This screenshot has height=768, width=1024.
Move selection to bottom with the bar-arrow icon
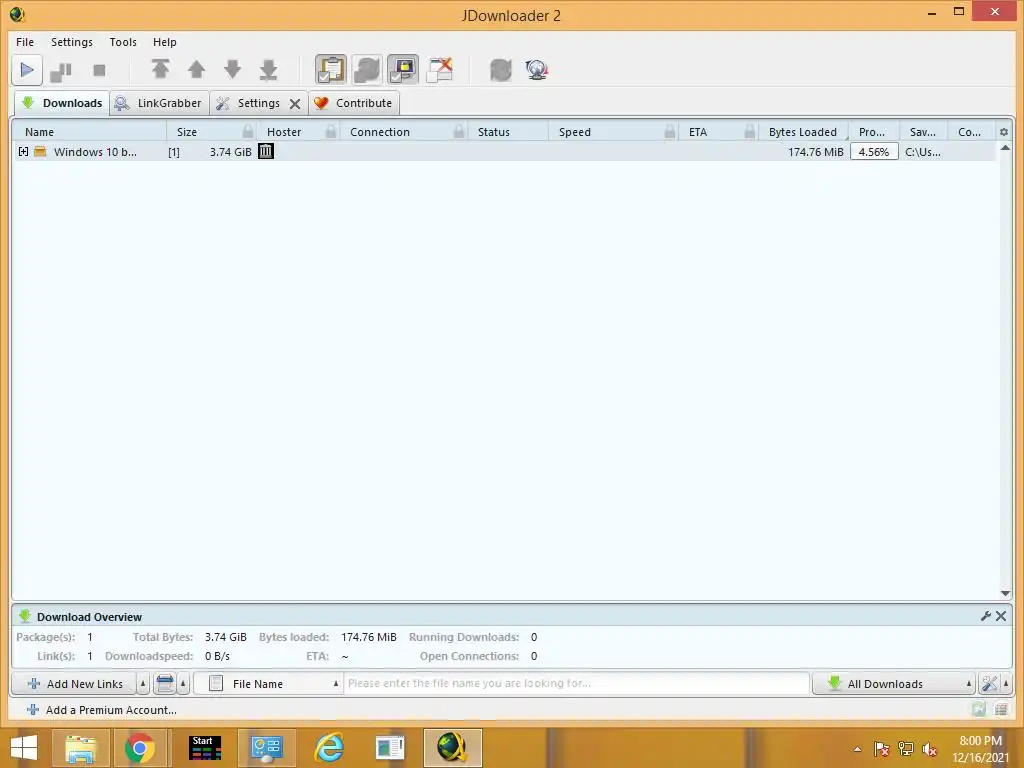tap(268, 69)
